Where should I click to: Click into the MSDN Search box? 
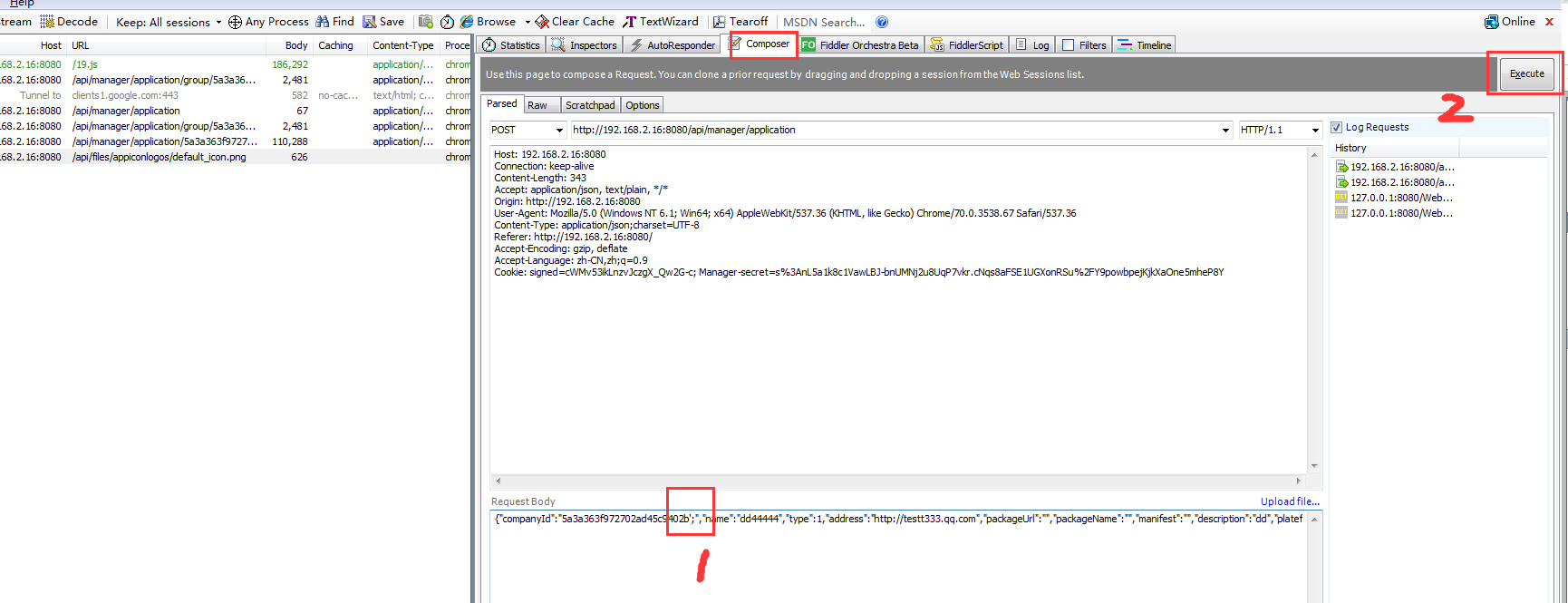click(x=823, y=22)
